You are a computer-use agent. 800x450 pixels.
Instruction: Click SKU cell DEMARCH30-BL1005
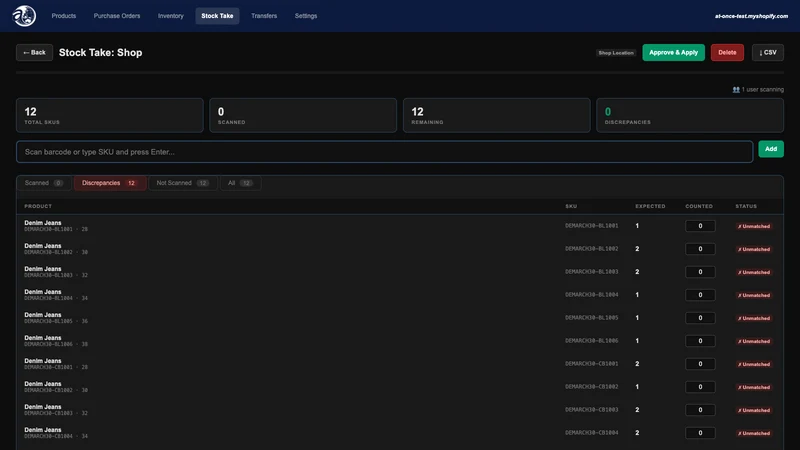(591, 318)
